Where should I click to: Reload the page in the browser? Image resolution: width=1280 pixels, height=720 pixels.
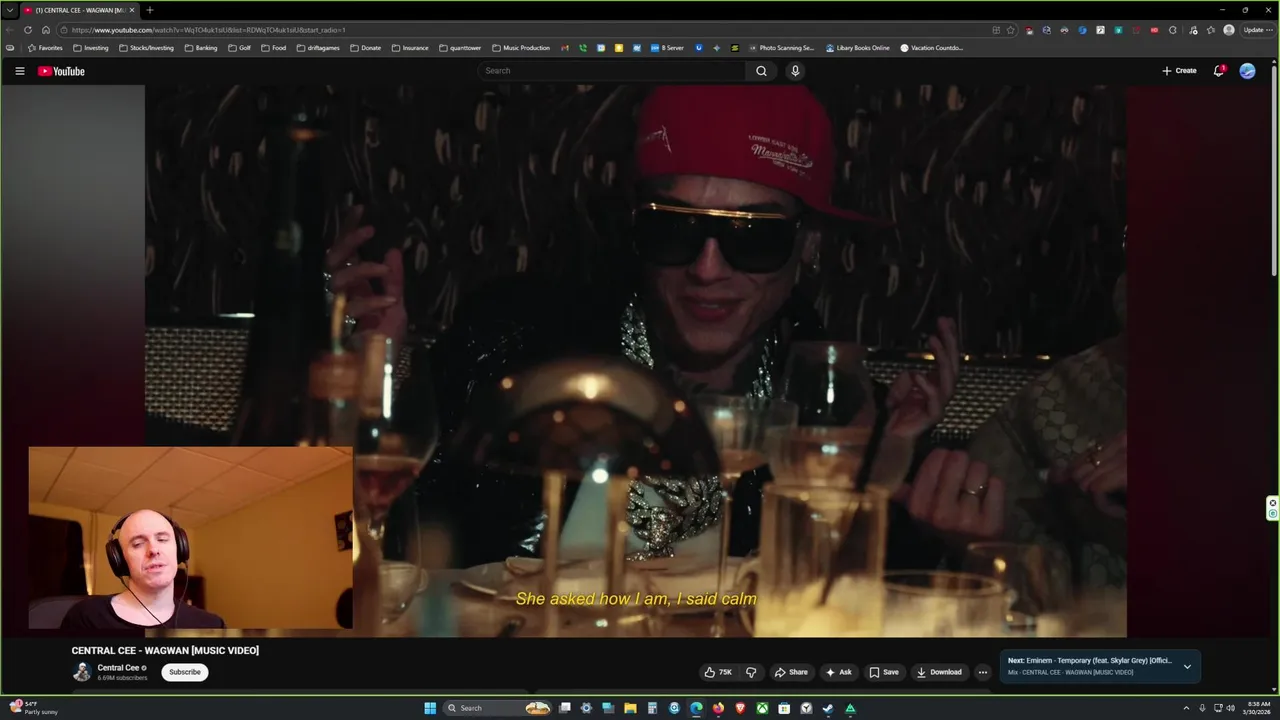[27, 30]
